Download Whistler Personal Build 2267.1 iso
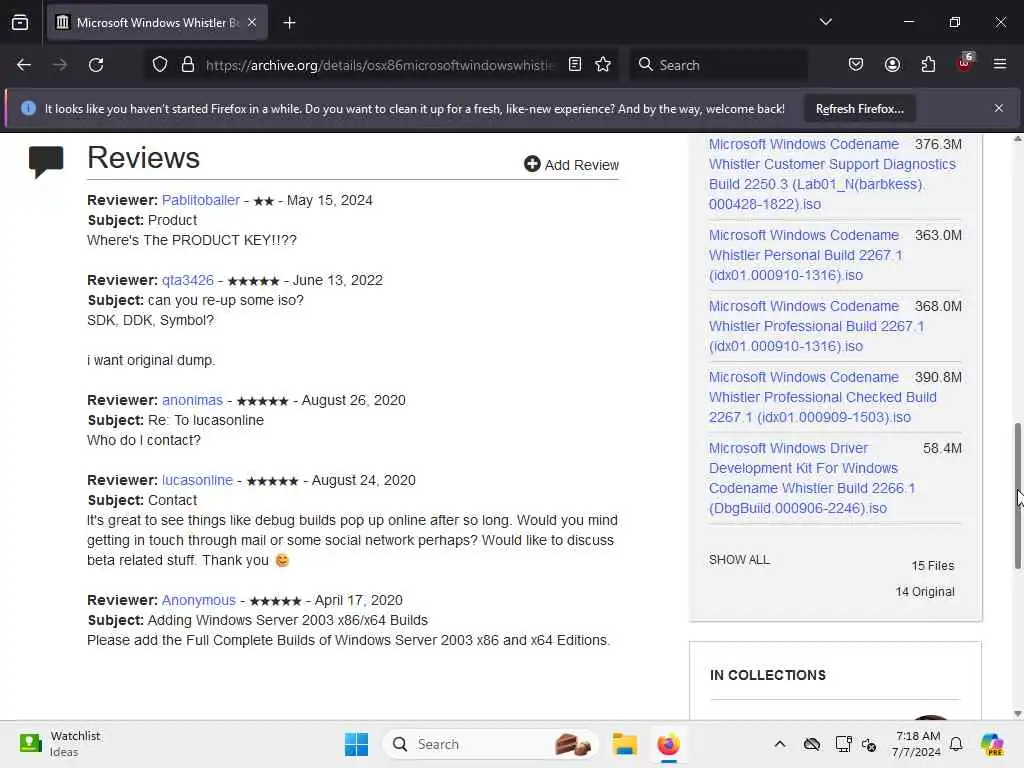Screen dimensions: 1024x768 [x=805, y=255]
